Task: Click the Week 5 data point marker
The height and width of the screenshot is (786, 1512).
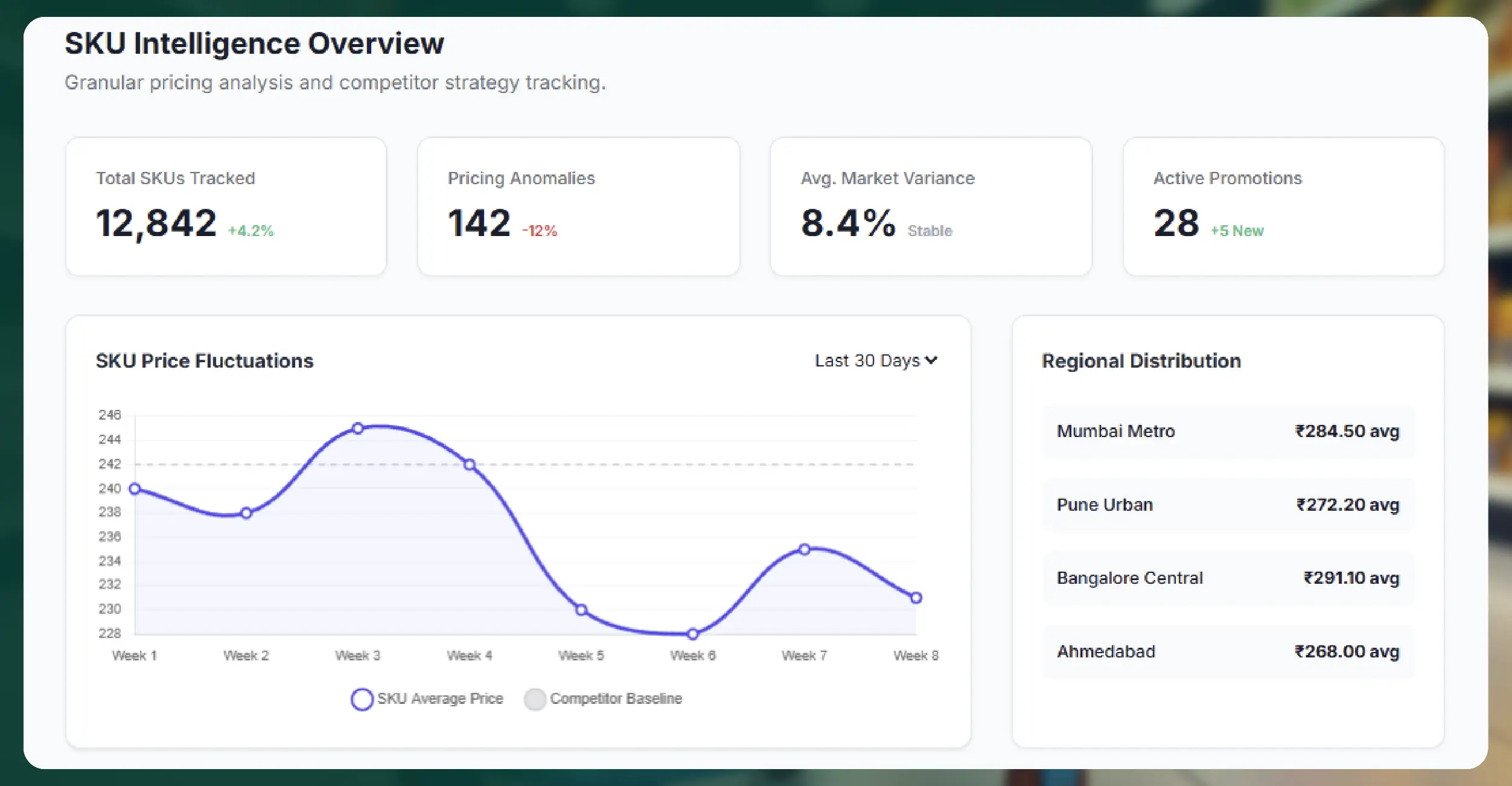Action: [x=581, y=610]
